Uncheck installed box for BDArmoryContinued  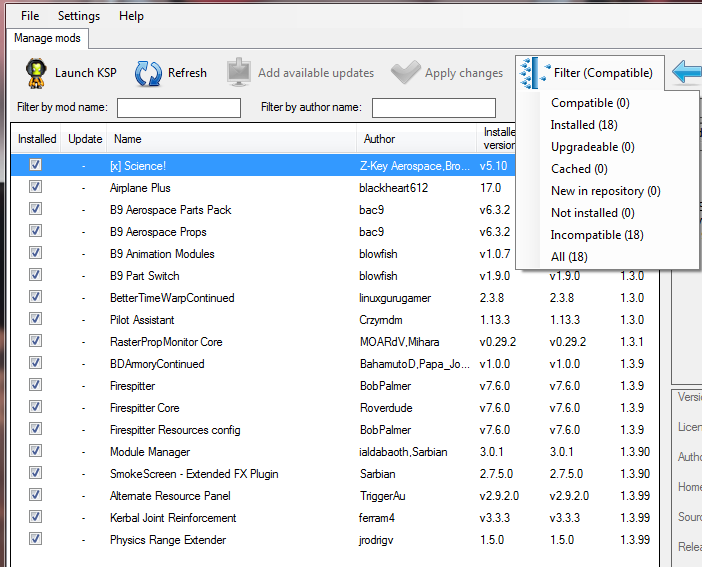35,362
